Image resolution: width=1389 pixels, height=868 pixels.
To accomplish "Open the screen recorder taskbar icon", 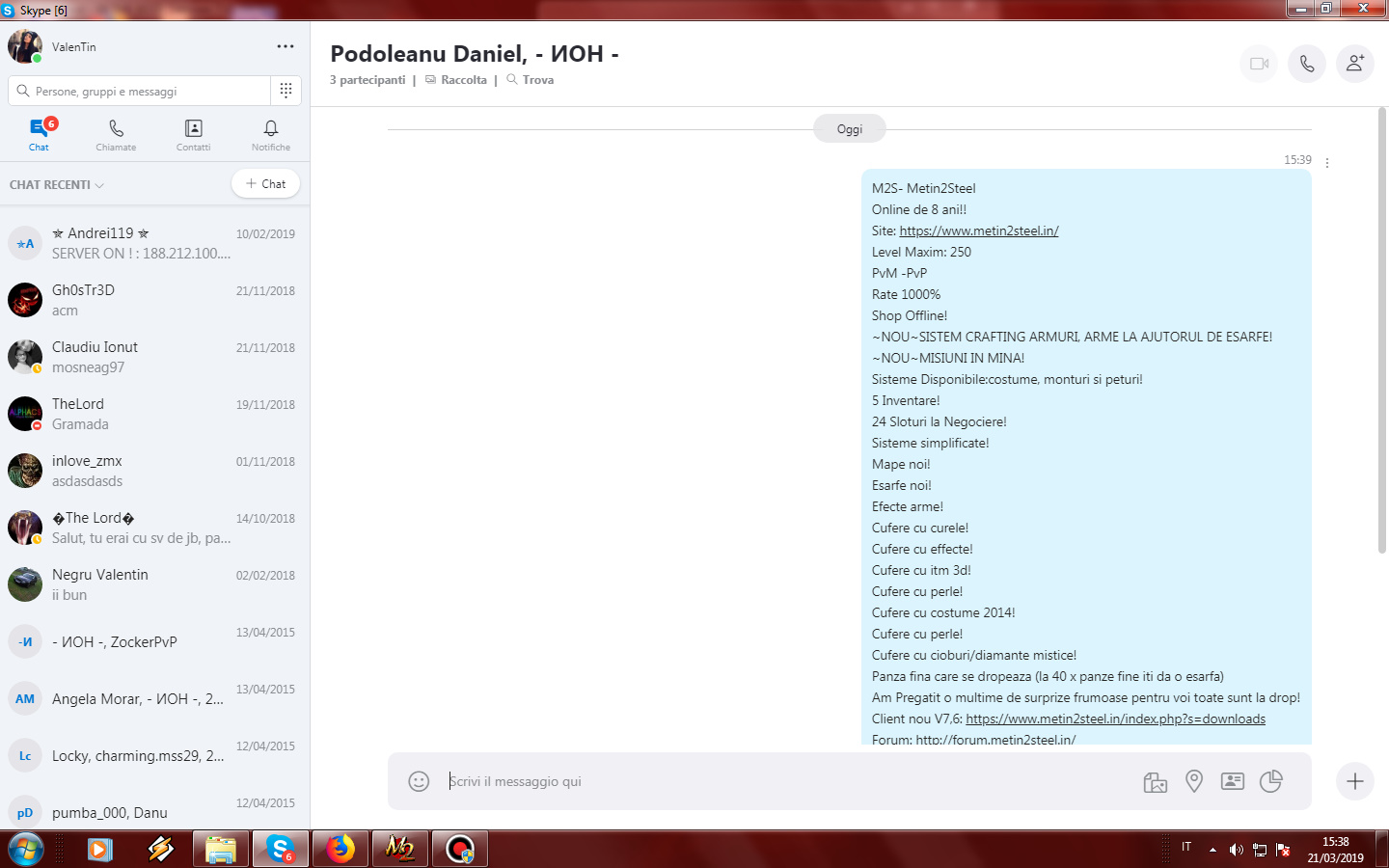I will [460, 849].
